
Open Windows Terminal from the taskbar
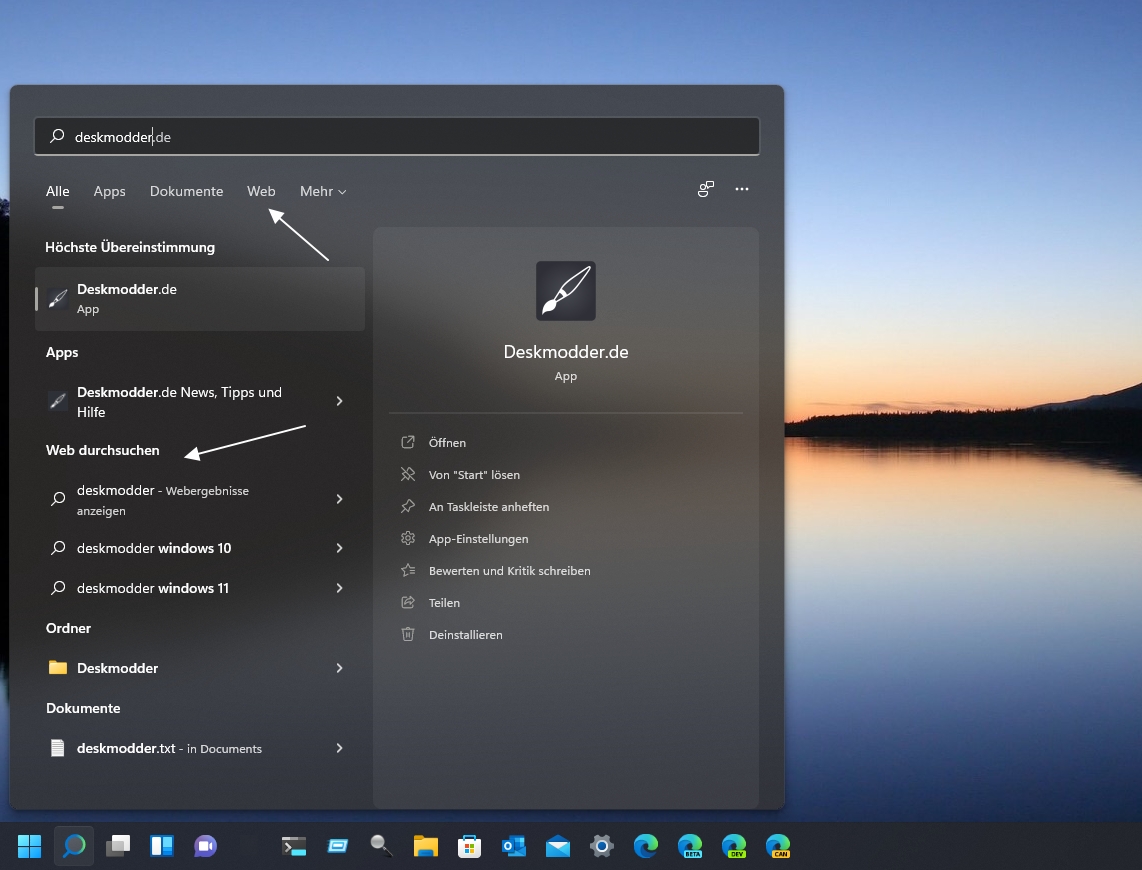[294, 846]
